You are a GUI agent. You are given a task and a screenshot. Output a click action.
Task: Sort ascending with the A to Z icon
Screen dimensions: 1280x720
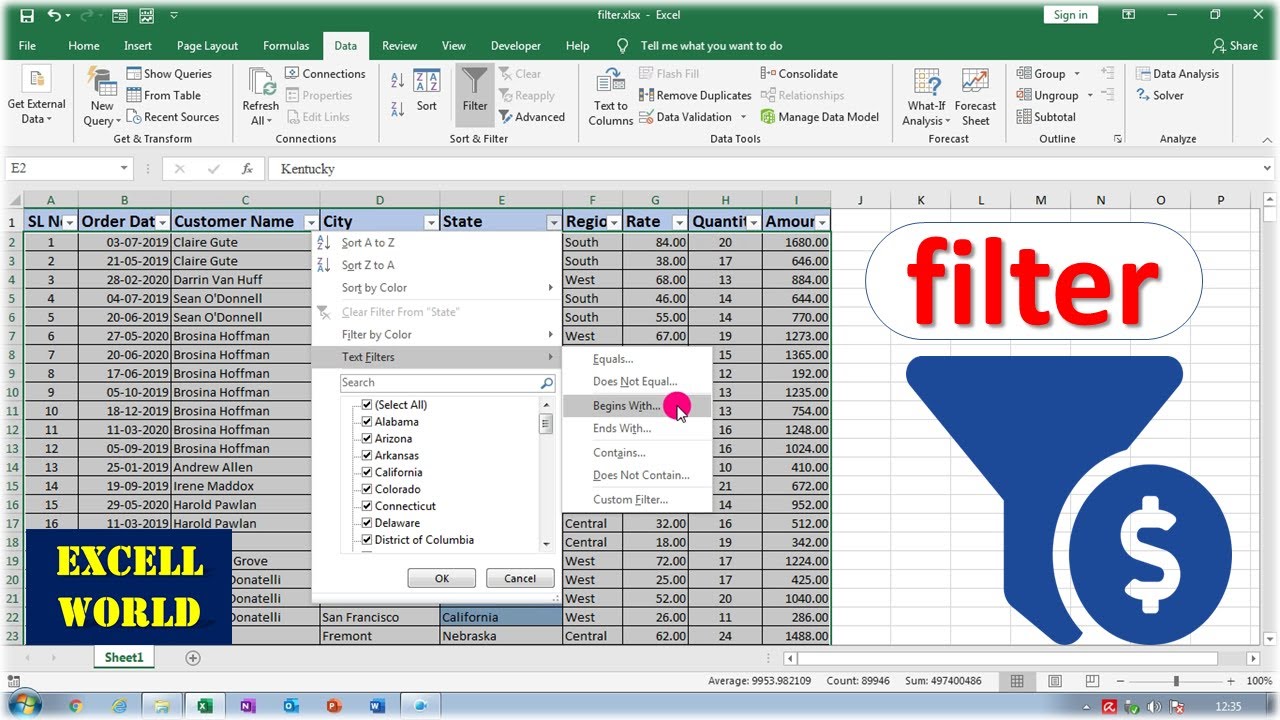pyautogui.click(x=397, y=82)
